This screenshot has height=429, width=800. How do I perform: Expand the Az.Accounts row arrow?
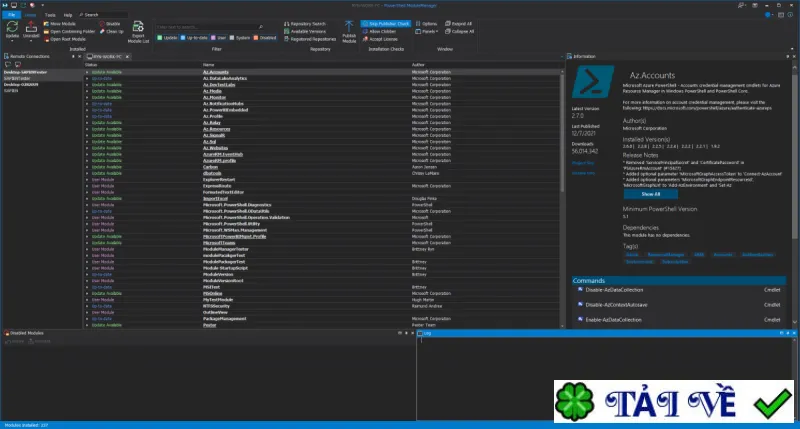87,72
